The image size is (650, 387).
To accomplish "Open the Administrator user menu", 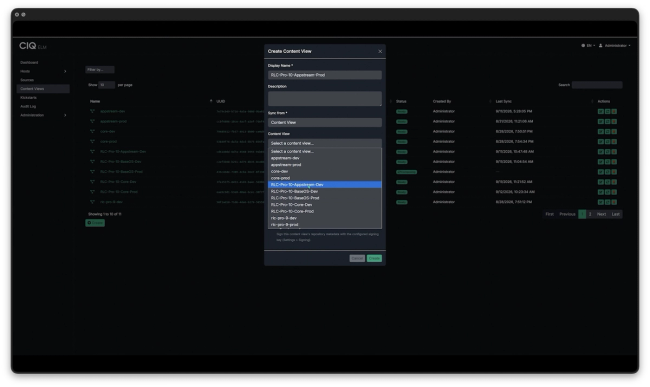I will point(614,46).
